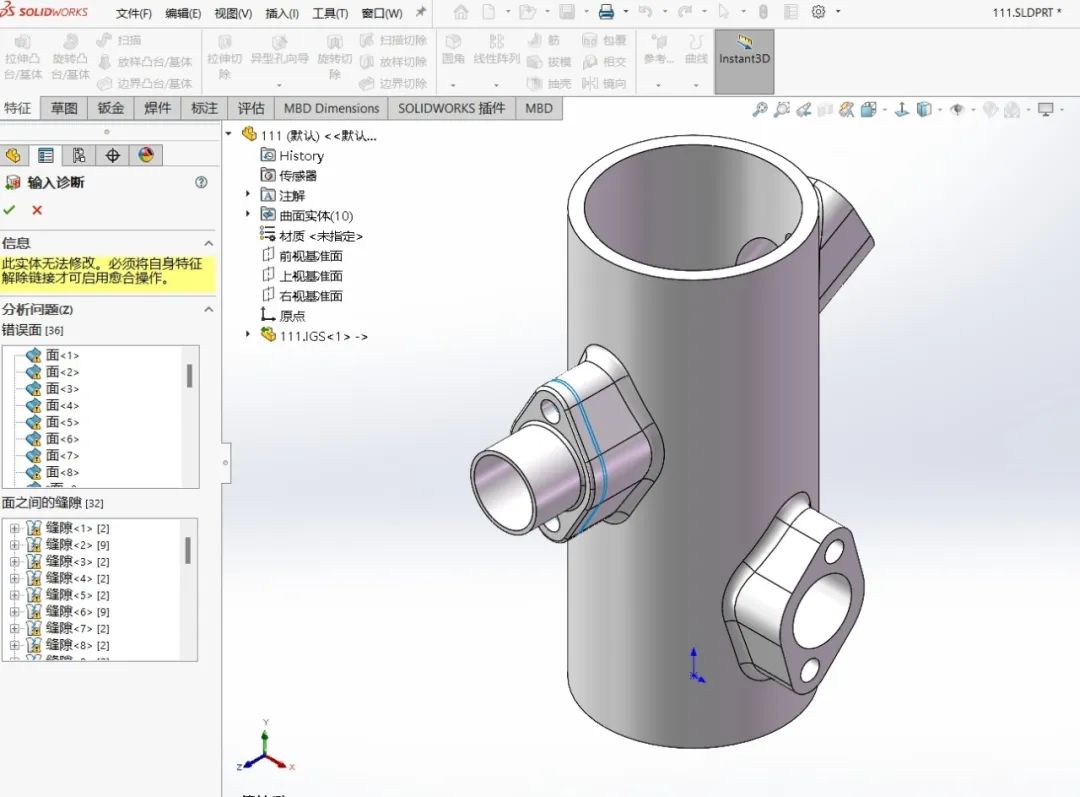Viewport: 1080px width, 797px height.
Task: Switch to DisplayManager color ball tab
Action: click(x=146, y=156)
